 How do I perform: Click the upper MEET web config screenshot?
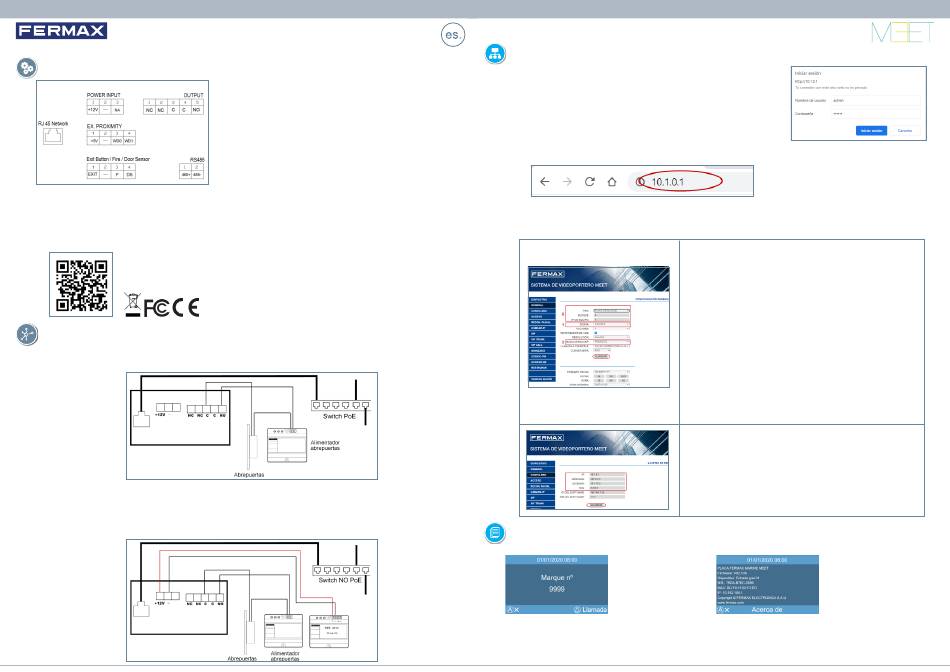(x=599, y=327)
